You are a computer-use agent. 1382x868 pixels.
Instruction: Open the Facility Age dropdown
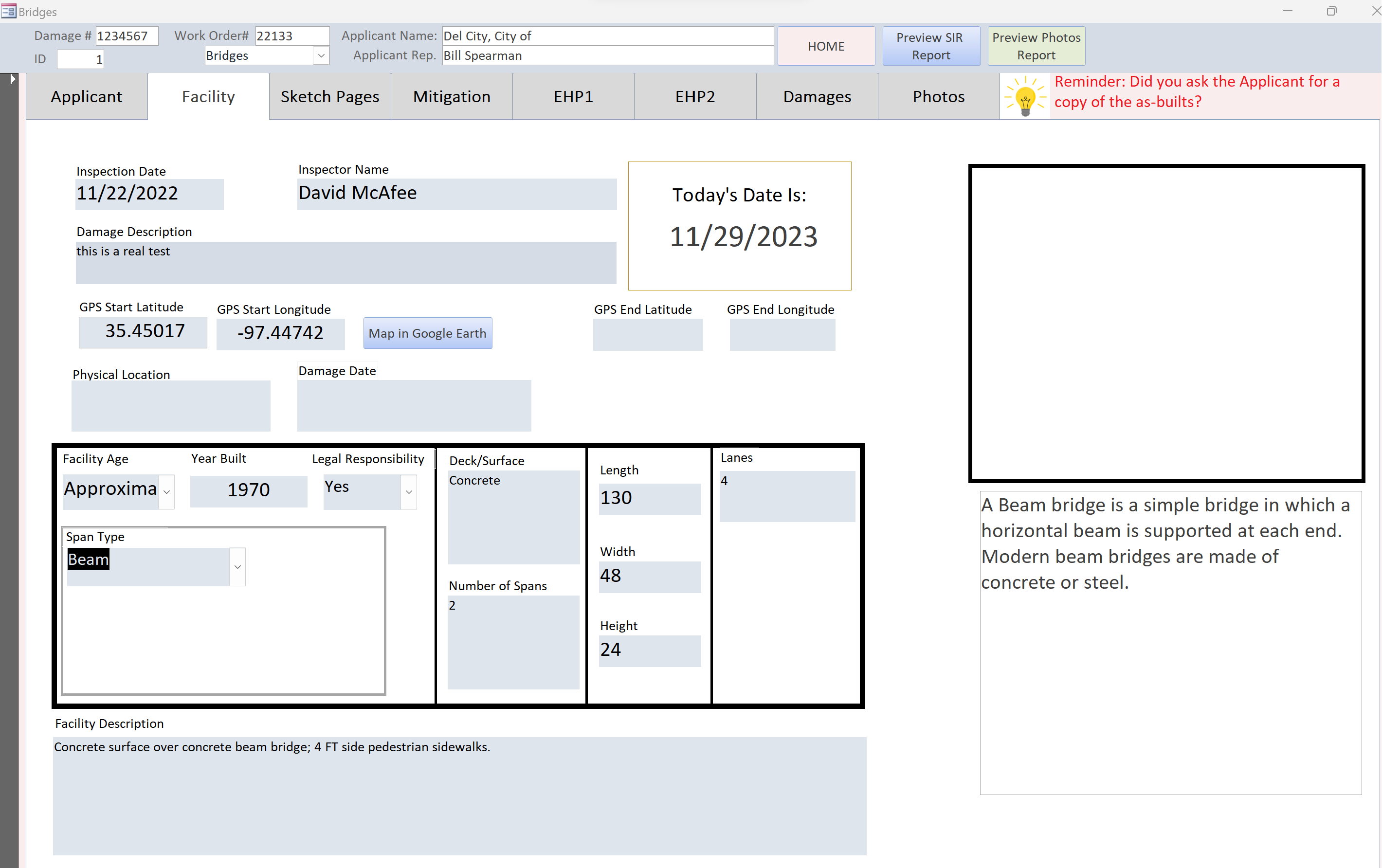click(166, 492)
